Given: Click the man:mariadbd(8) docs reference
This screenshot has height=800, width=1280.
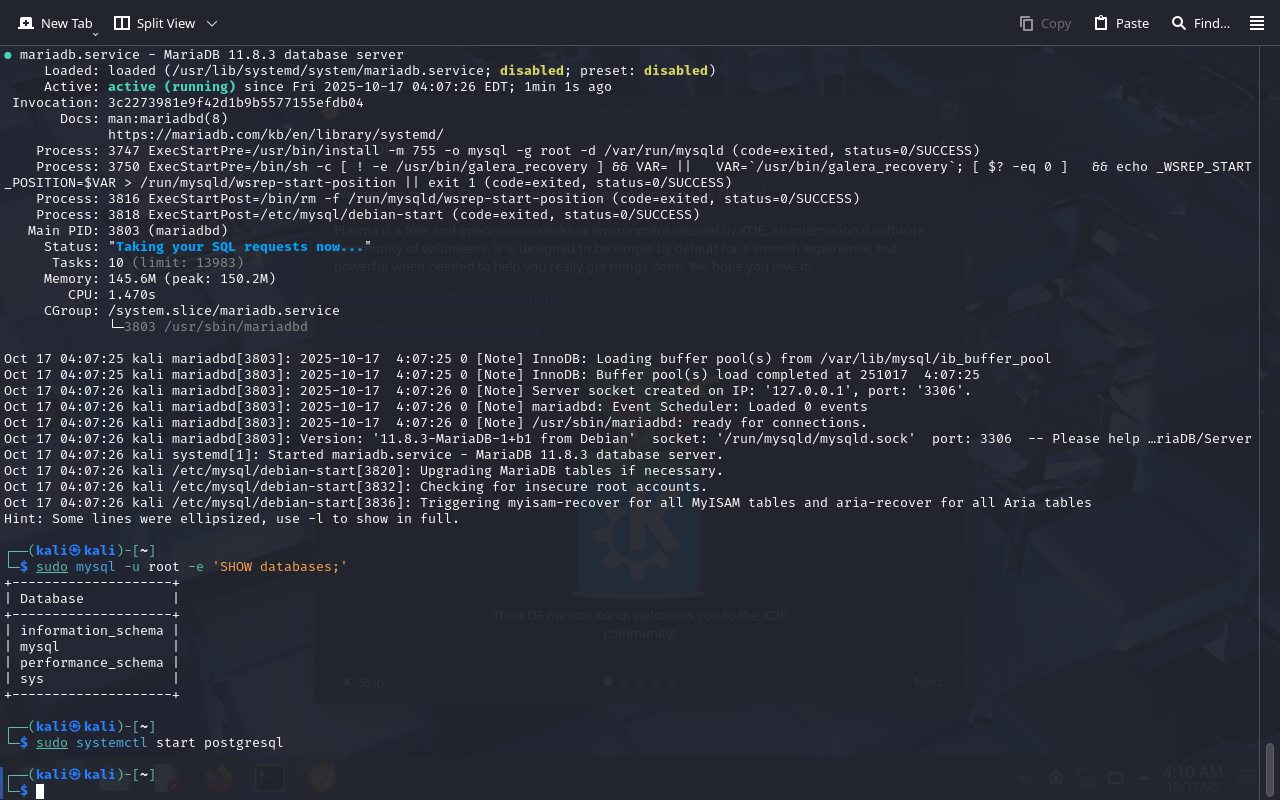Looking at the screenshot, I should click(x=168, y=118).
